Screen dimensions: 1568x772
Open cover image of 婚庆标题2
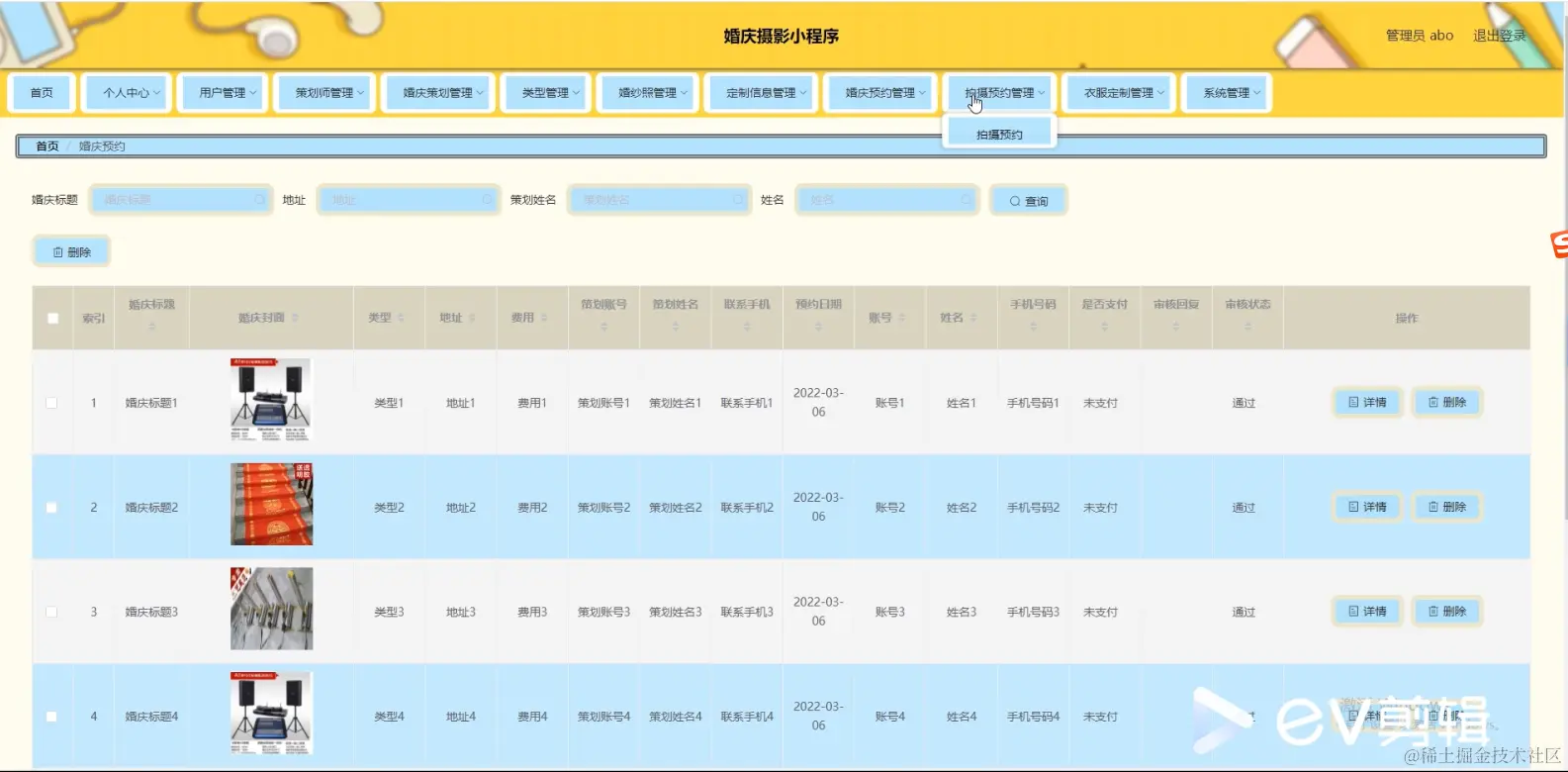tap(271, 504)
